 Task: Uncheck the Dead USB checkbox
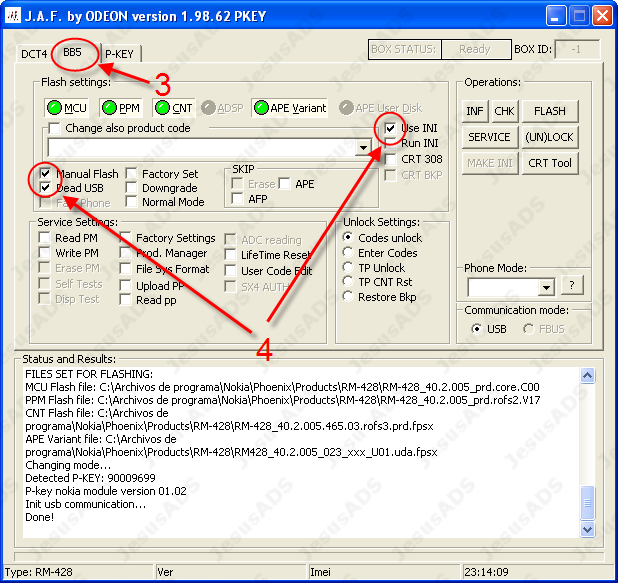[x=45, y=187]
